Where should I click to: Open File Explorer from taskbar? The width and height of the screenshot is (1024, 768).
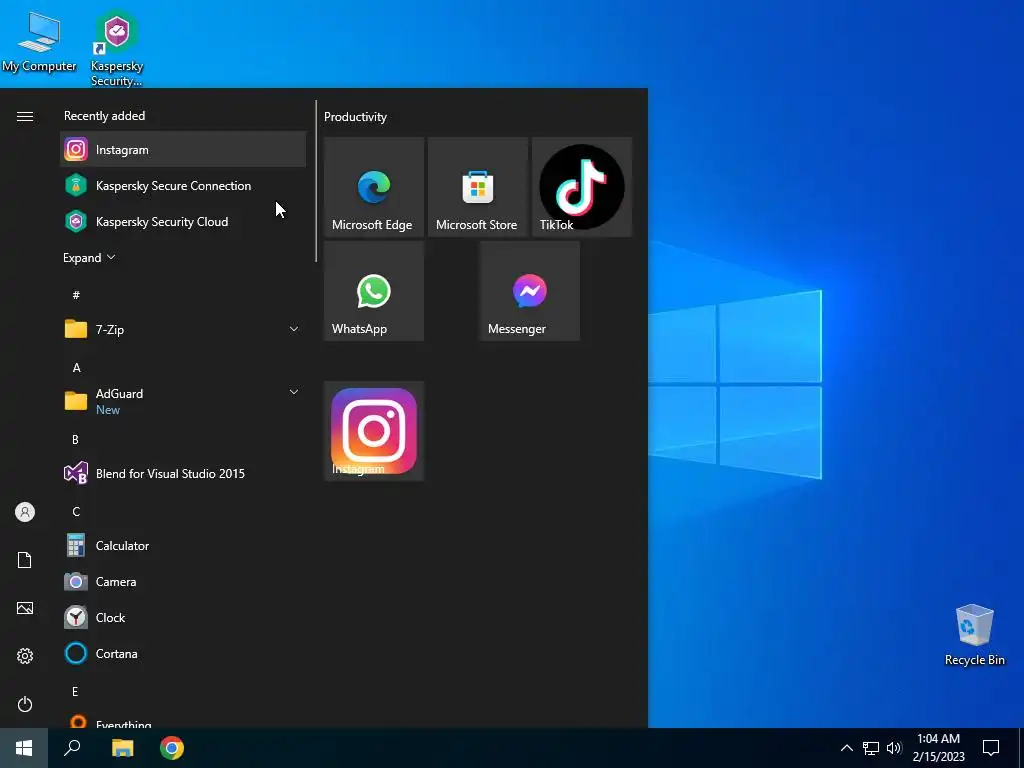[x=122, y=748]
